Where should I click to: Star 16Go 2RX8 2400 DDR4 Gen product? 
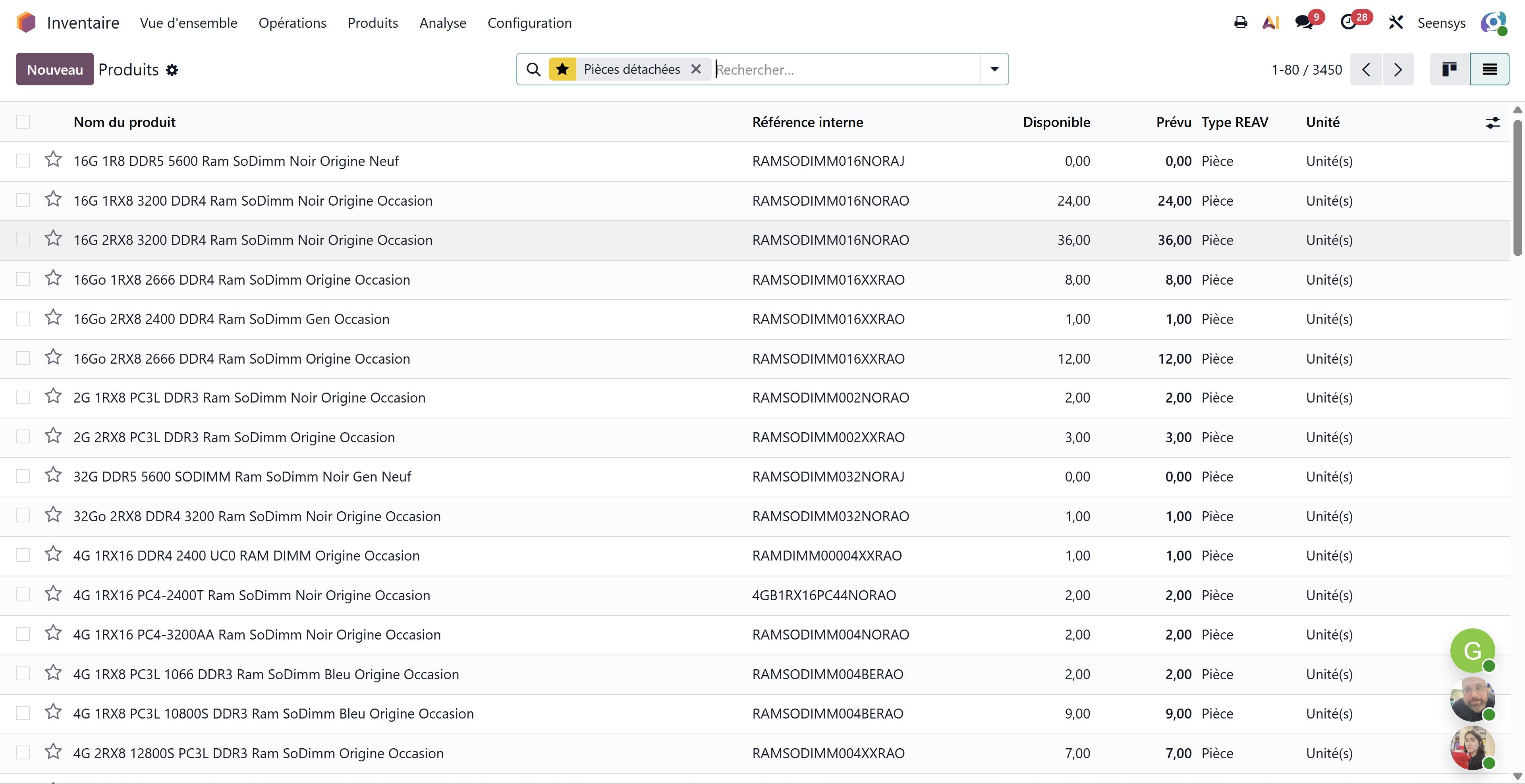tap(53, 318)
